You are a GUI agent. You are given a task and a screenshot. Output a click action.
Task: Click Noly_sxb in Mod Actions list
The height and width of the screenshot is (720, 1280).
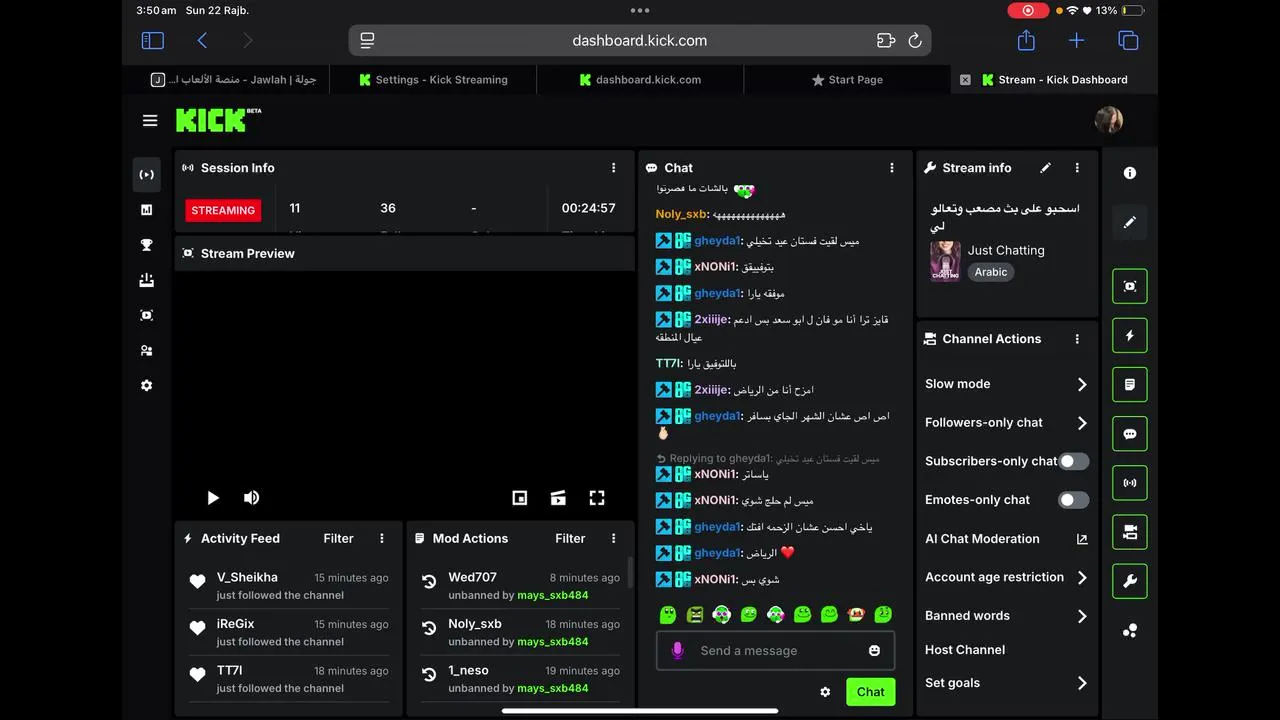pyautogui.click(x=475, y=624)
